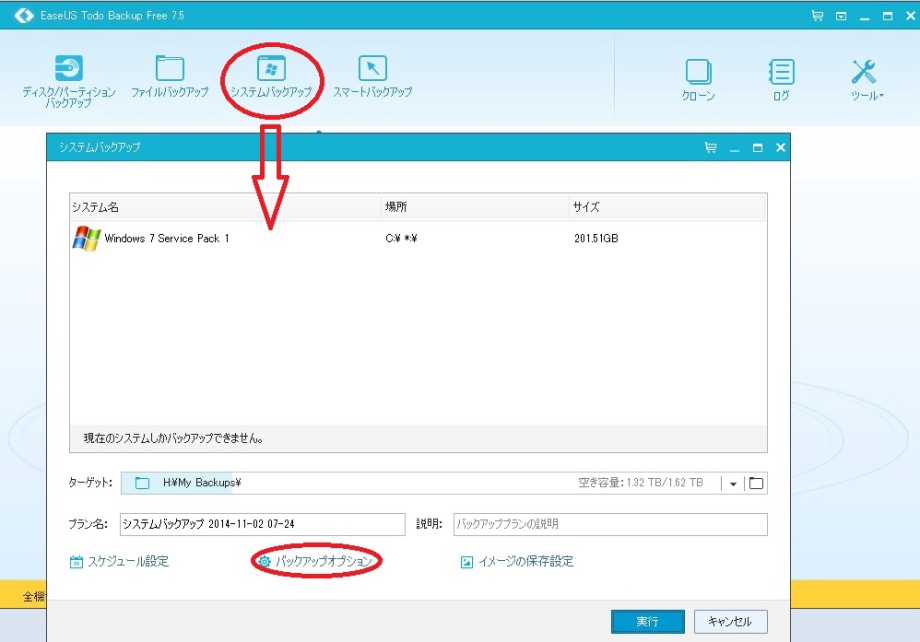920x642 pixels.
Task: Open Backup Options (バックアップオプション)
Action: [x=316, y=562]
